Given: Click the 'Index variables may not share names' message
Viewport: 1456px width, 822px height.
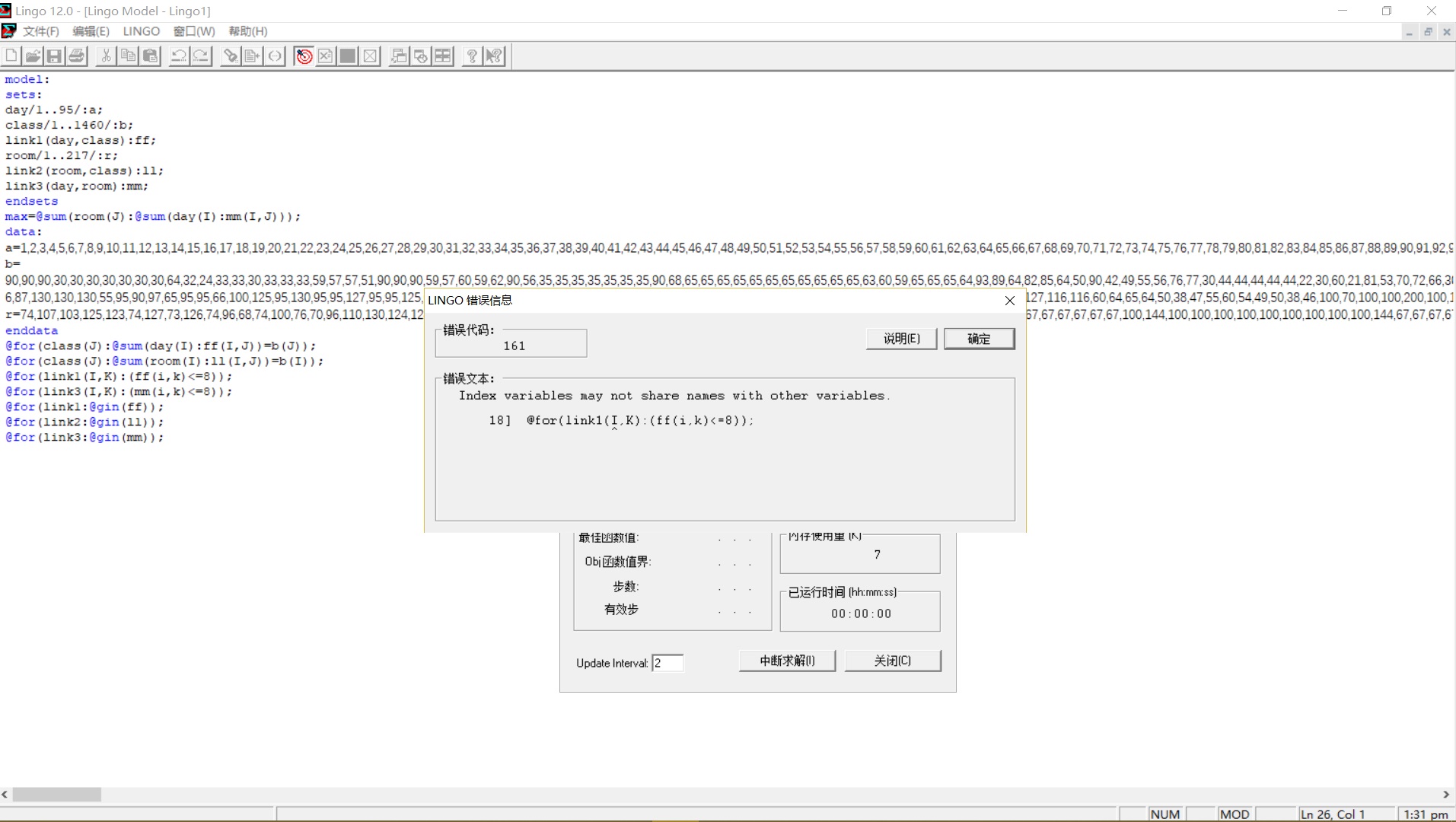Looking at the screenshot, I should (674, 396).
